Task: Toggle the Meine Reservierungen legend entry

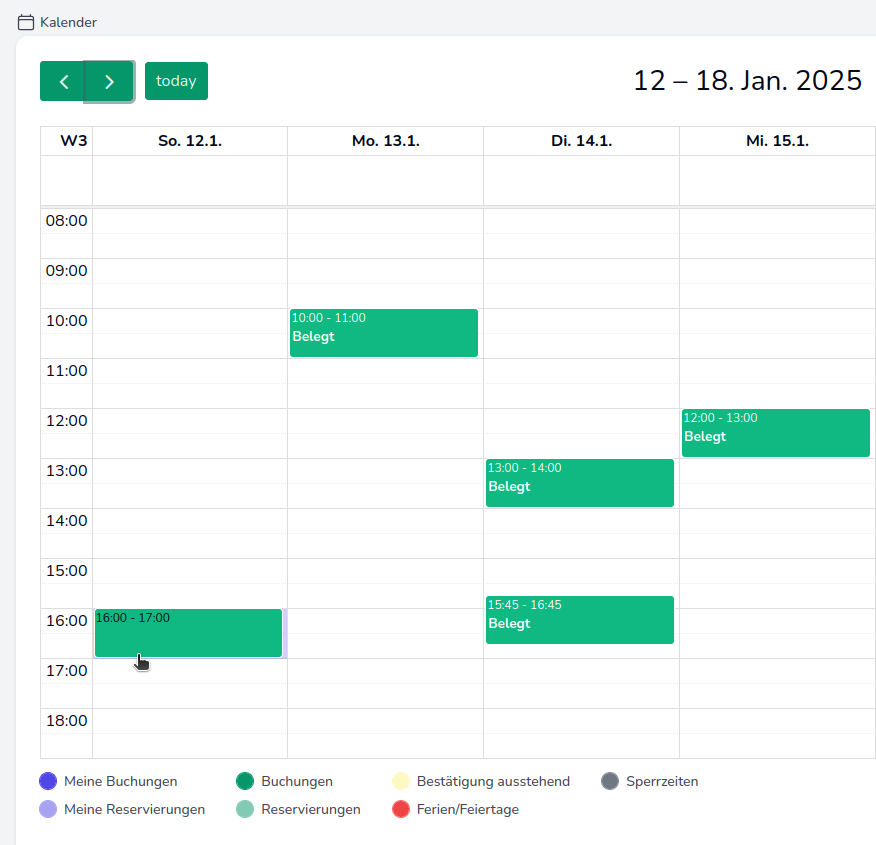Action: [123, 810]
